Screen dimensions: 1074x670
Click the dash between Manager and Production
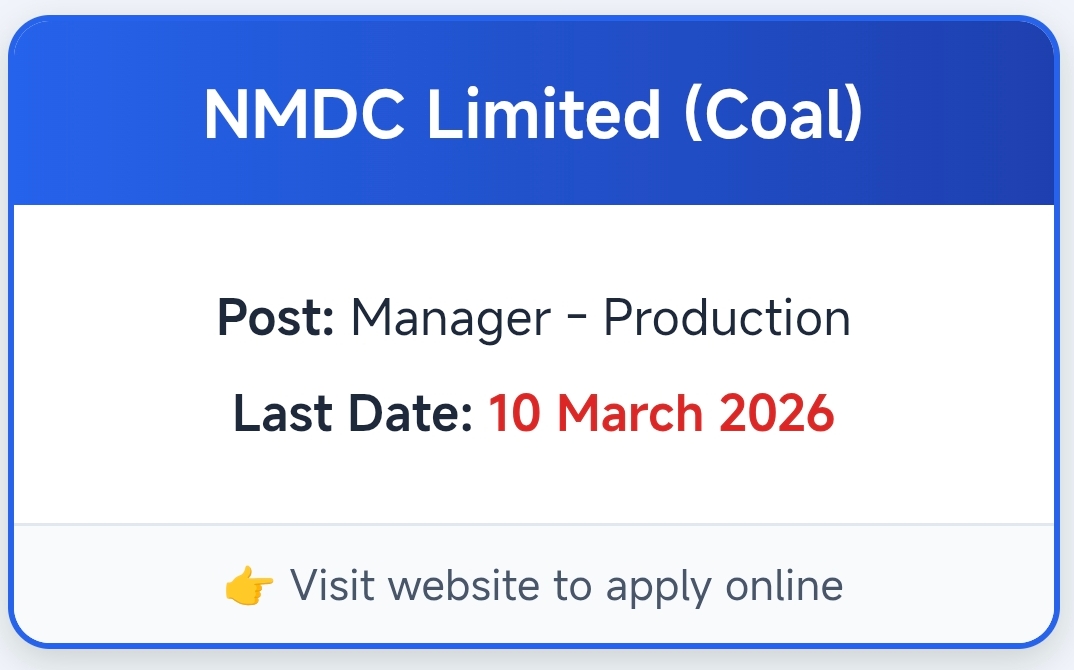577,320
